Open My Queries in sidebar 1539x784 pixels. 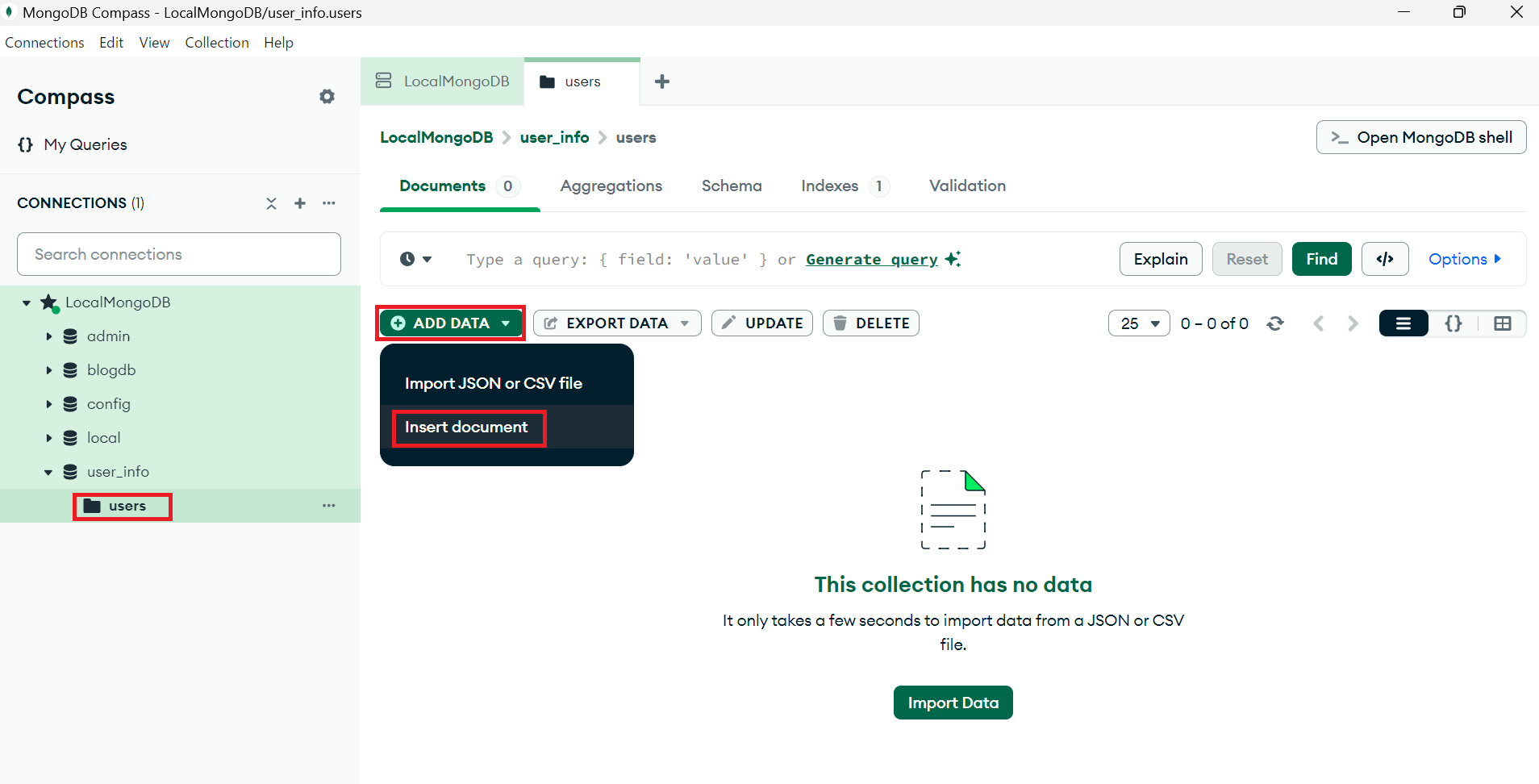tap(73, 144)
